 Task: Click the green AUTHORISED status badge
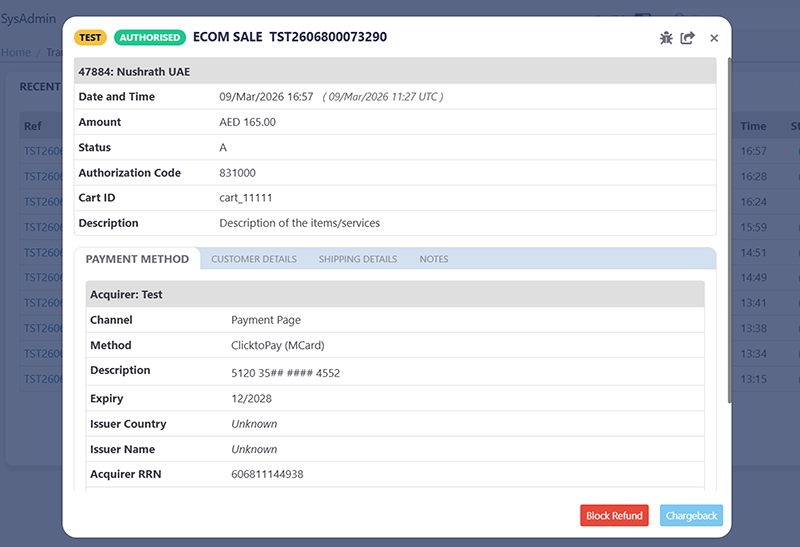pos(150,38)
